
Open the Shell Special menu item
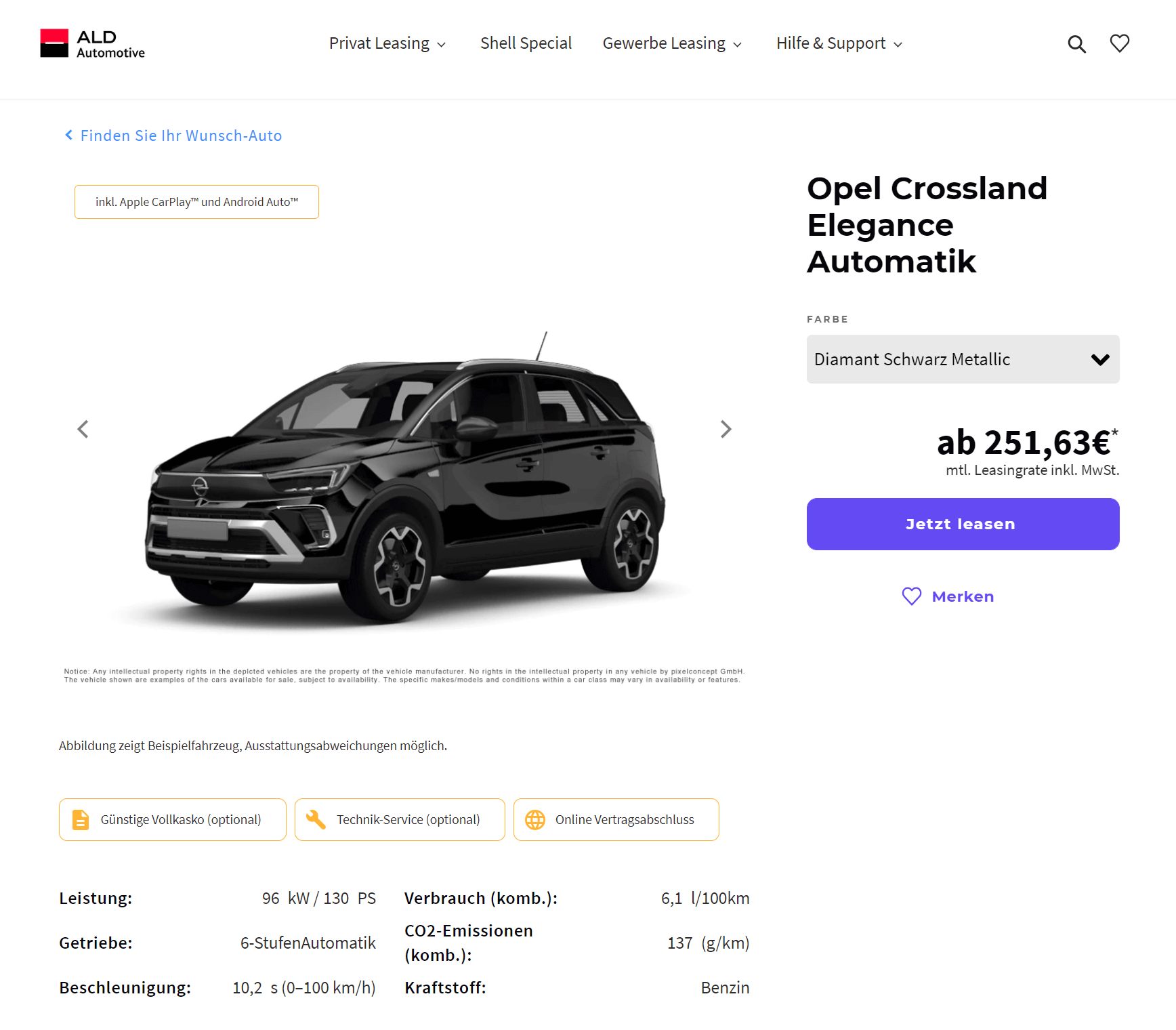pyautogui.click(x=526, y=43)
